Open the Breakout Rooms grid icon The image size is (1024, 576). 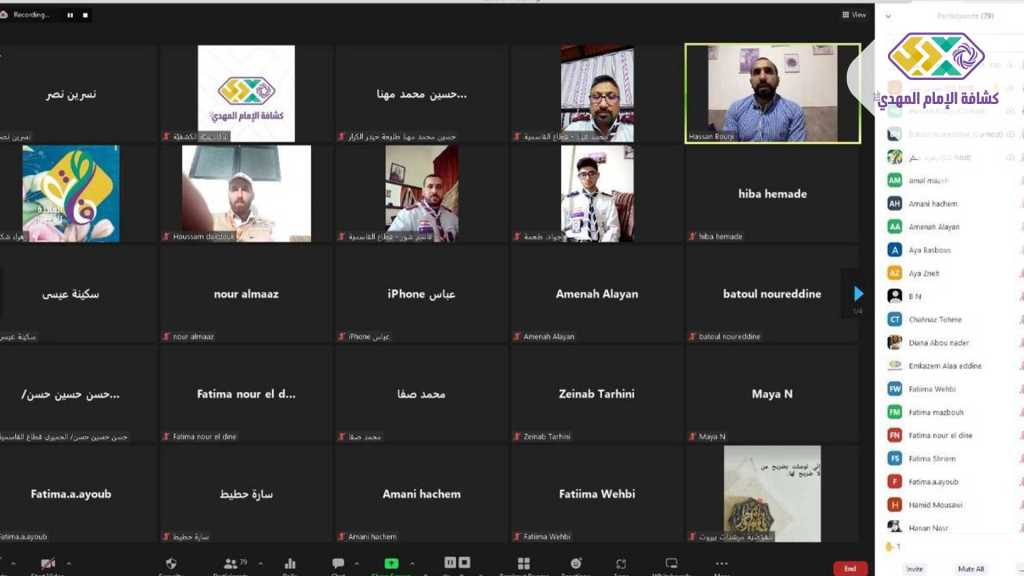pos(523,564)
